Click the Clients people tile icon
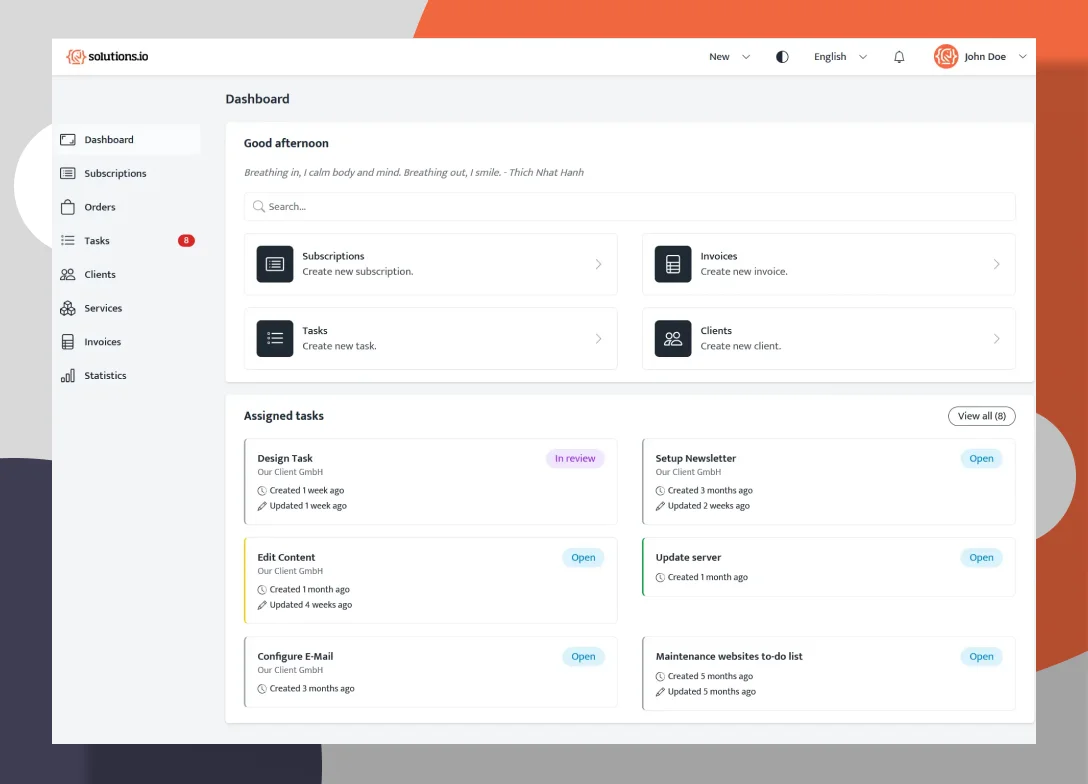Screen dimensions: 1088x784 click(x=673, y=339)
